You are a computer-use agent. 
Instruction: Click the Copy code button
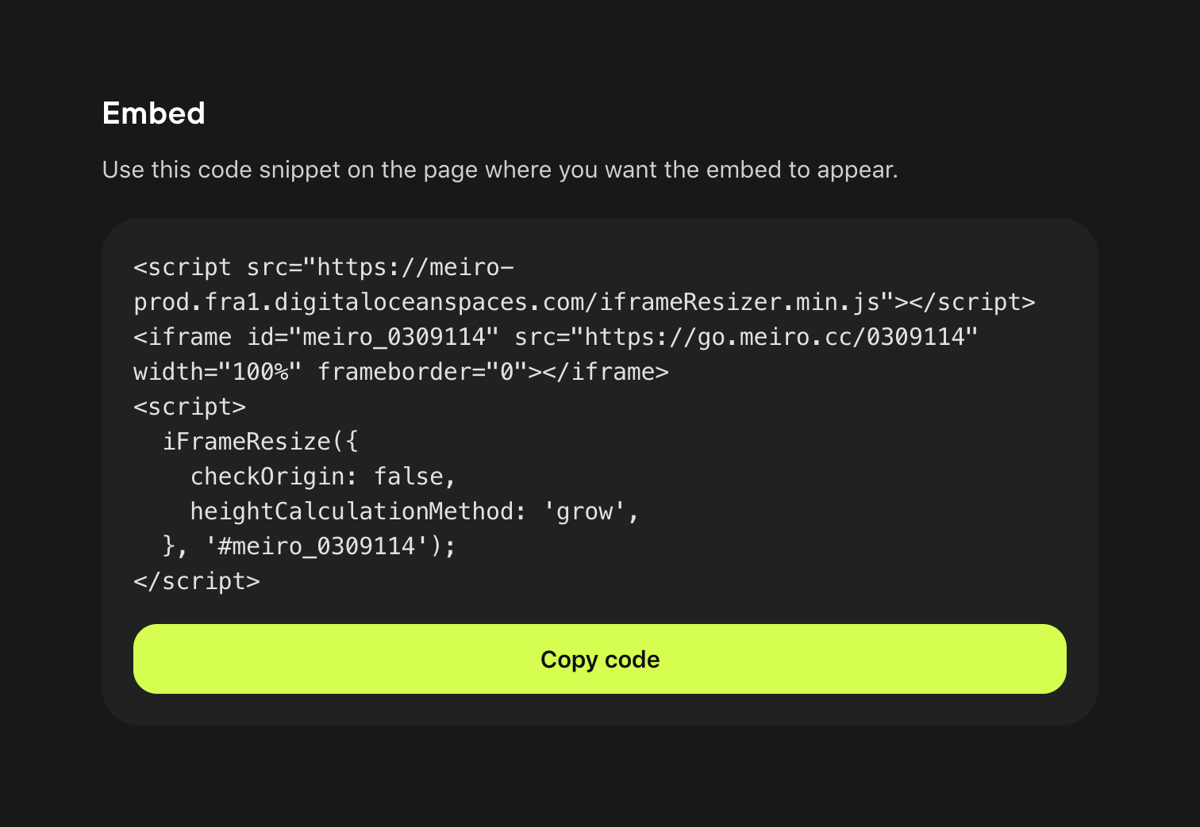[x=599, y=658]
